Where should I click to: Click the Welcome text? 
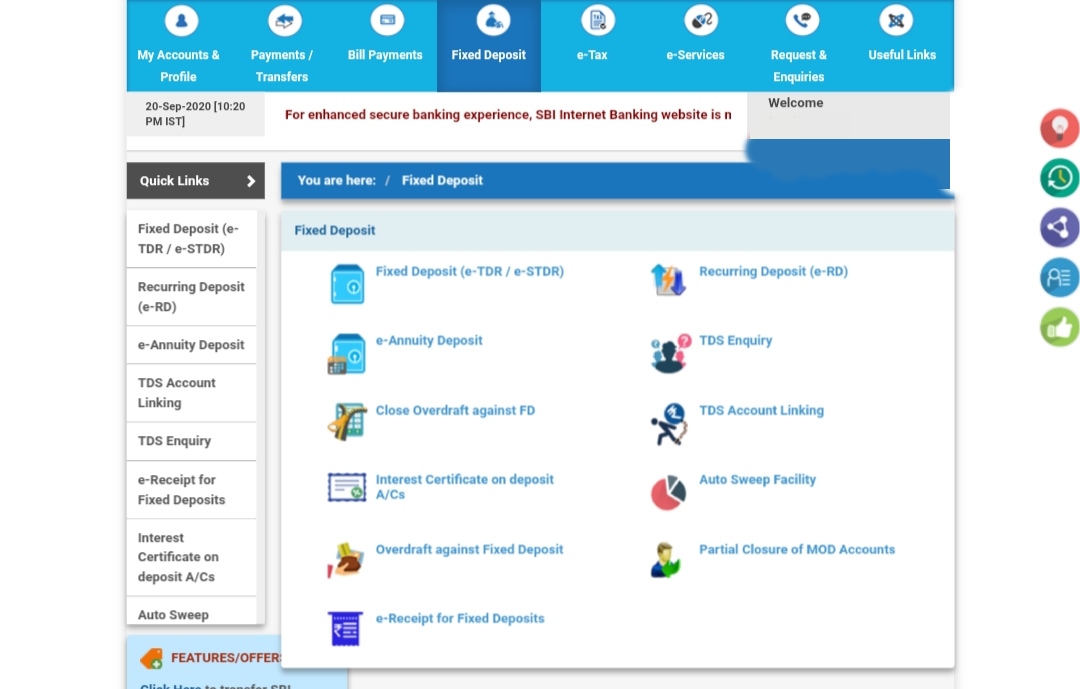tap(796, 103)
